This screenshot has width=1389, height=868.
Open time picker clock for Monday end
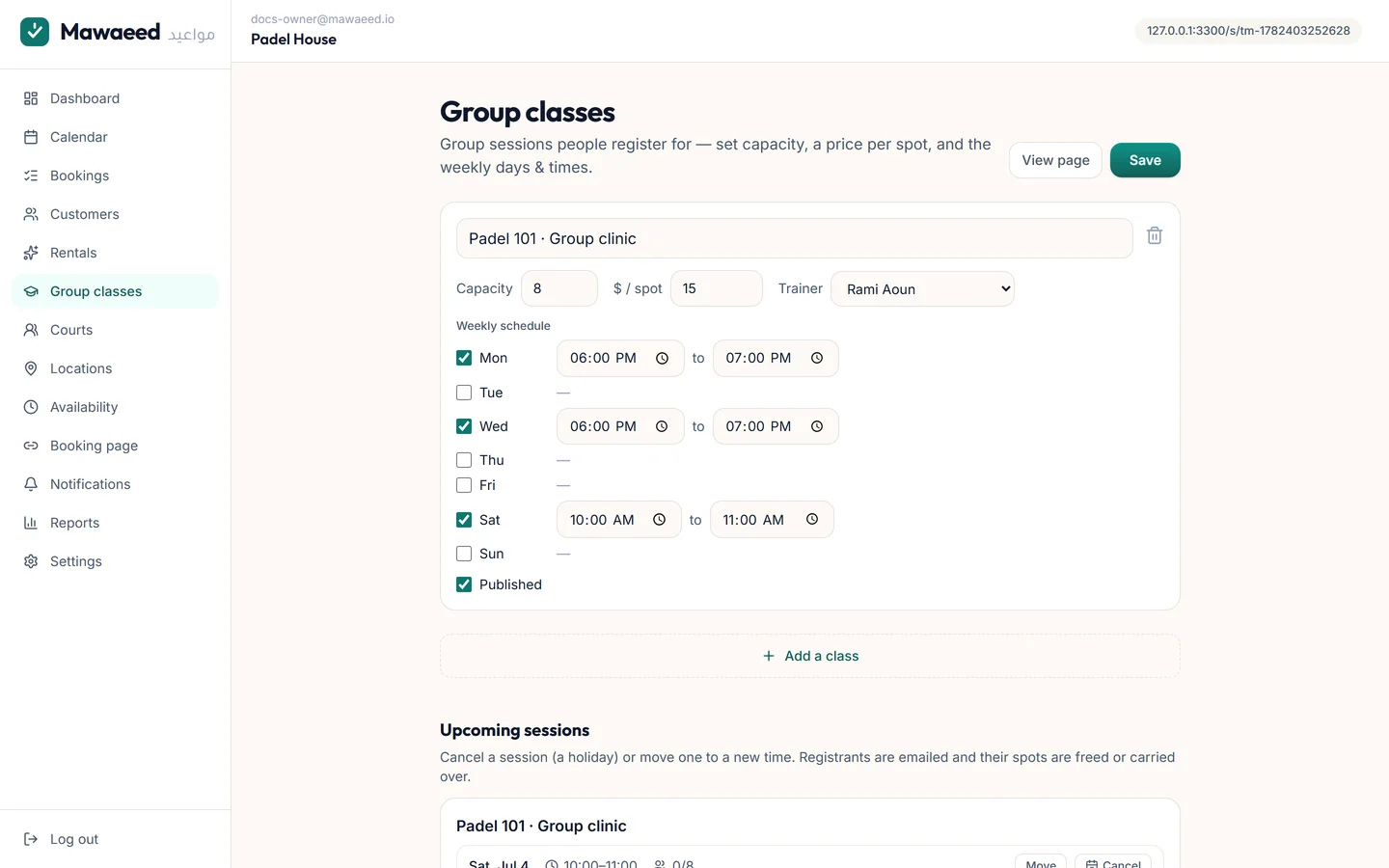tap(817, 358)
